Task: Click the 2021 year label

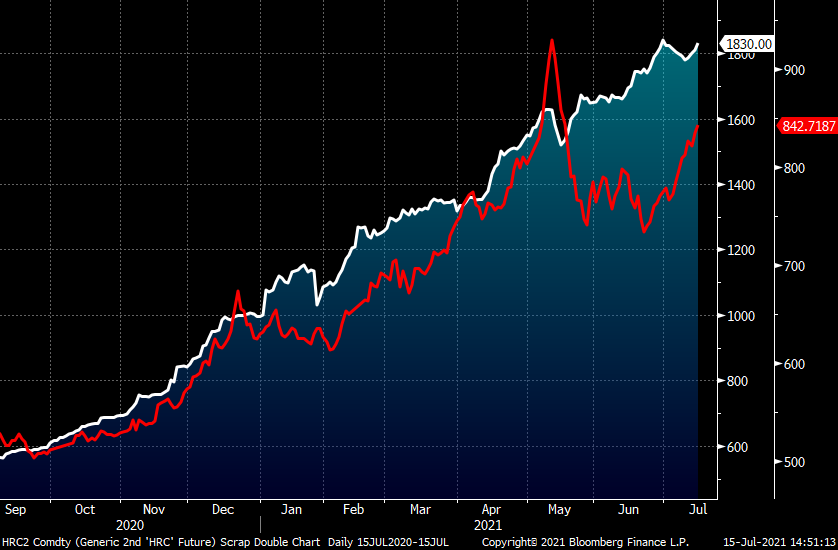Action: tap(487, 524)
